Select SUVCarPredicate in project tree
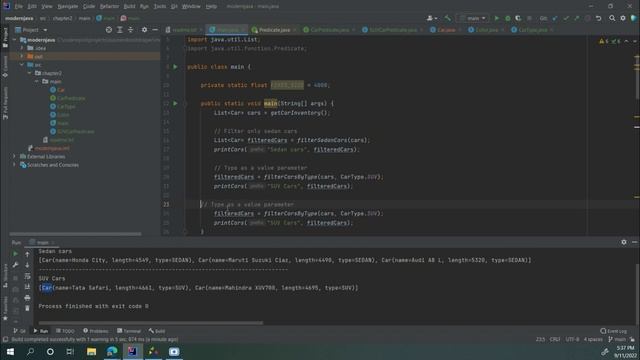Image resolution: width=640 pixels, height=360 pixels. tap(72, 131)
